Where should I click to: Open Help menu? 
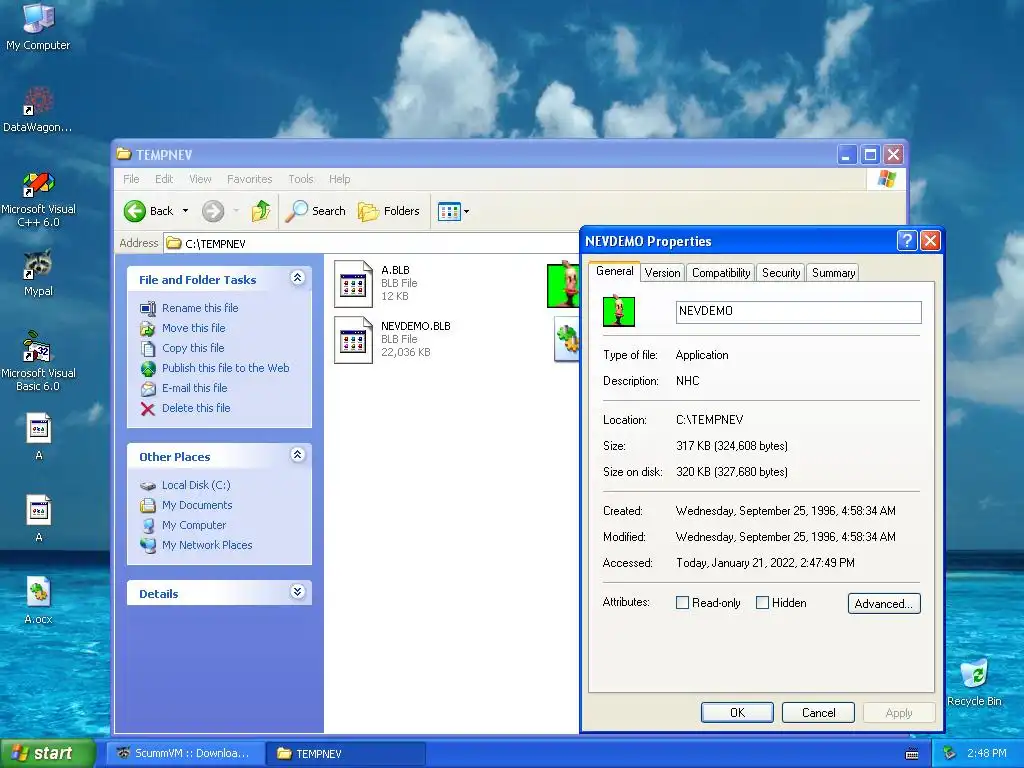pos(339,179)
